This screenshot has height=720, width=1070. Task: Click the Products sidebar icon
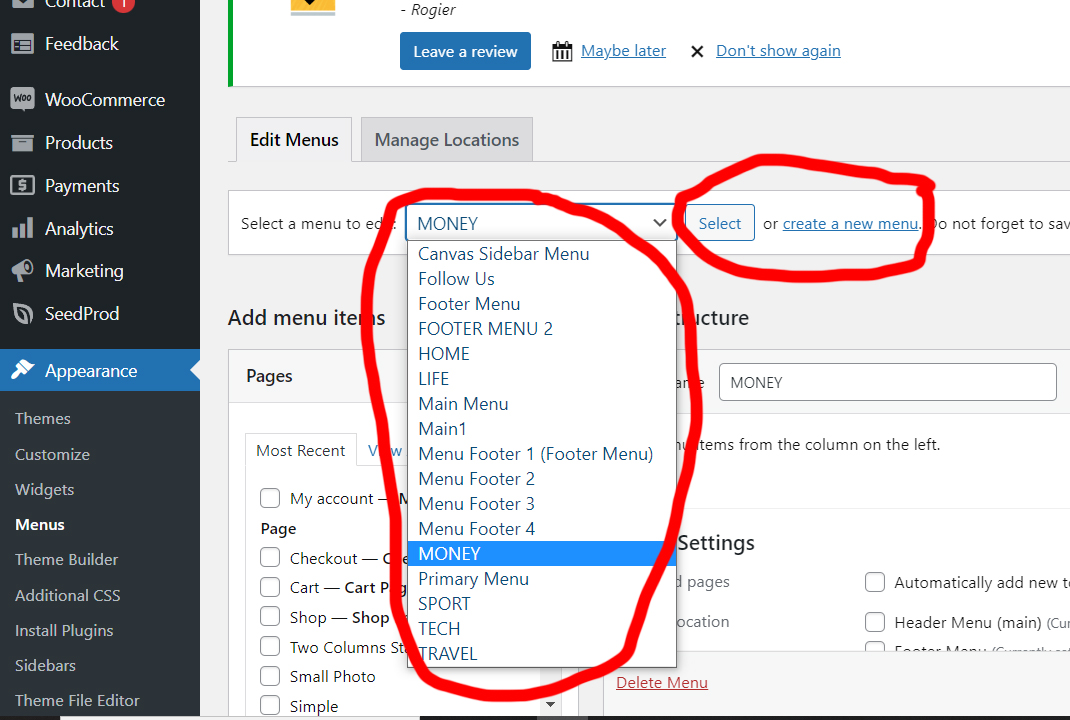pos(23,143)
